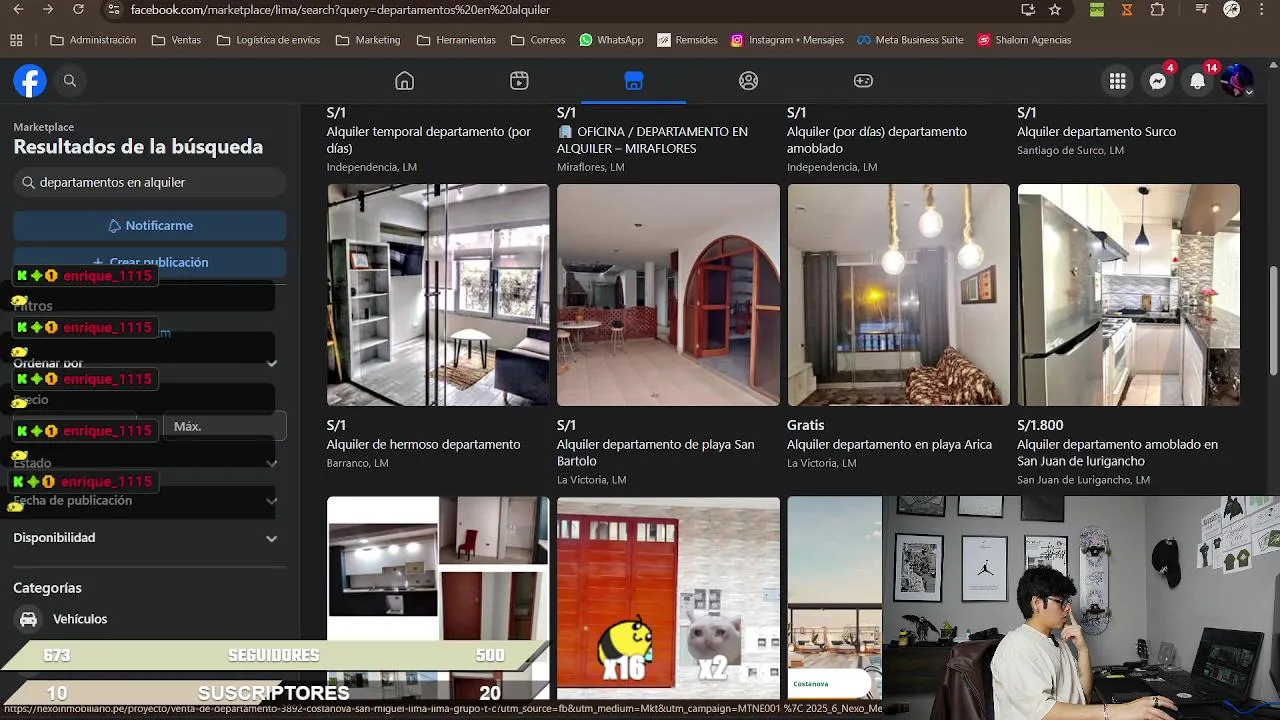Click the Notificarme button

pos(150,226)
